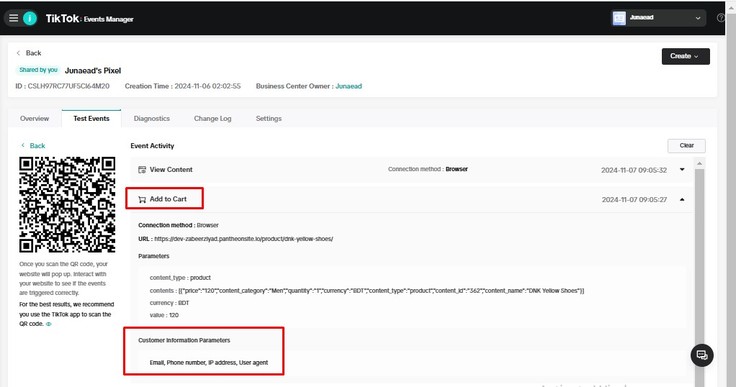Screen dimensions: 736x387
Task: Expand the View Content event row
Action: [682, 170]
